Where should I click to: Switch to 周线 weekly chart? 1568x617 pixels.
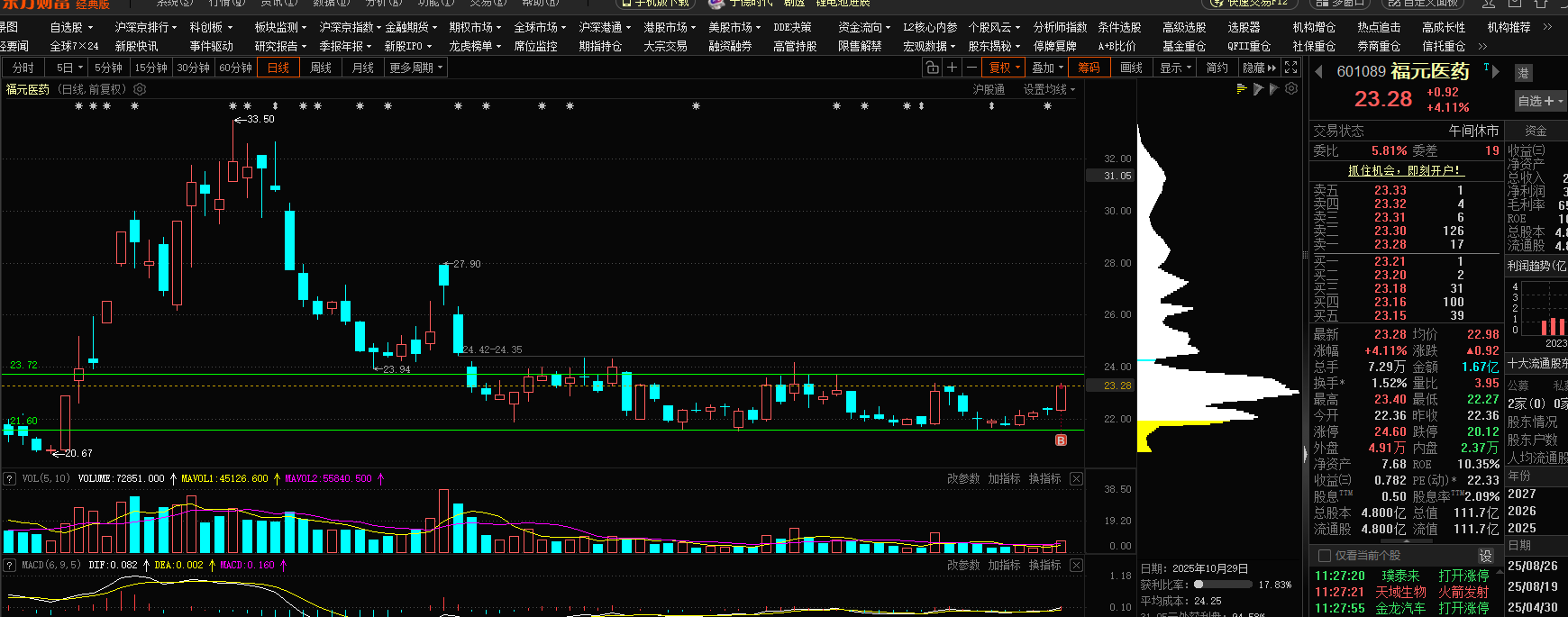pyautogui.click(x=320, y=68)
